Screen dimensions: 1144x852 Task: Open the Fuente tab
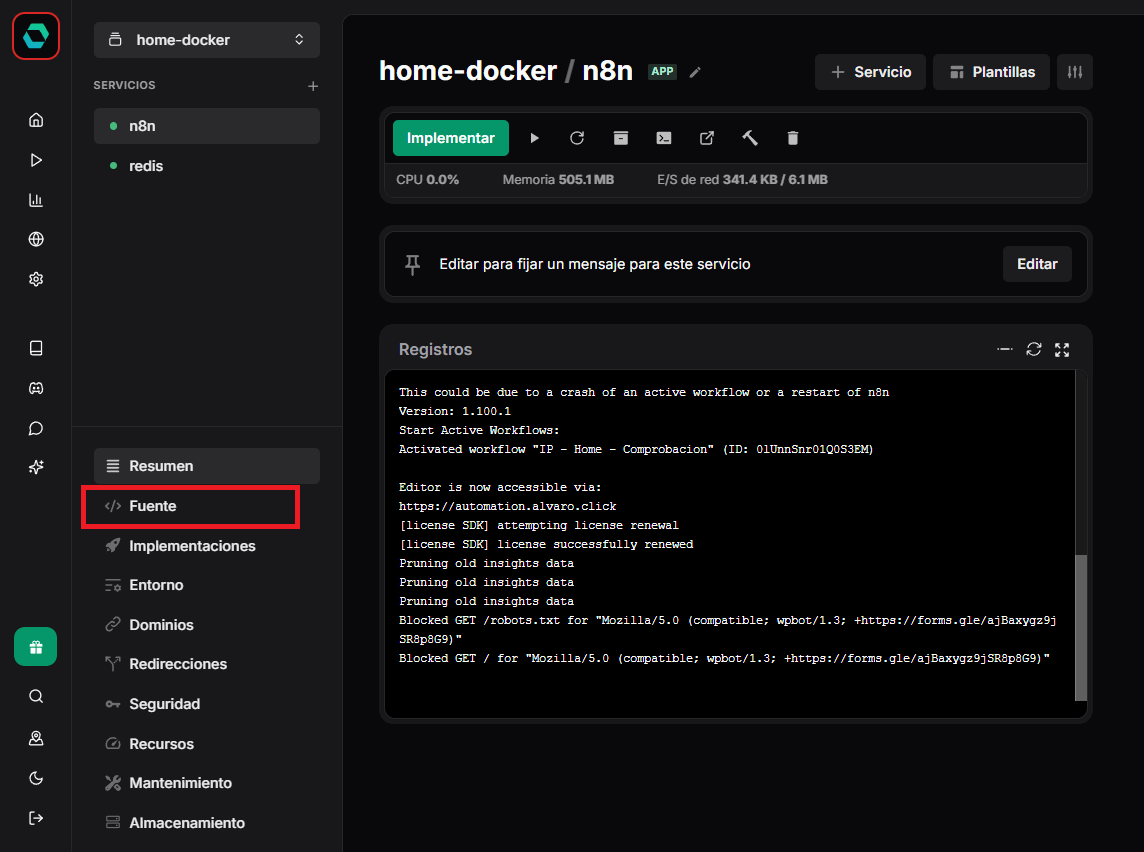[206, 506]
